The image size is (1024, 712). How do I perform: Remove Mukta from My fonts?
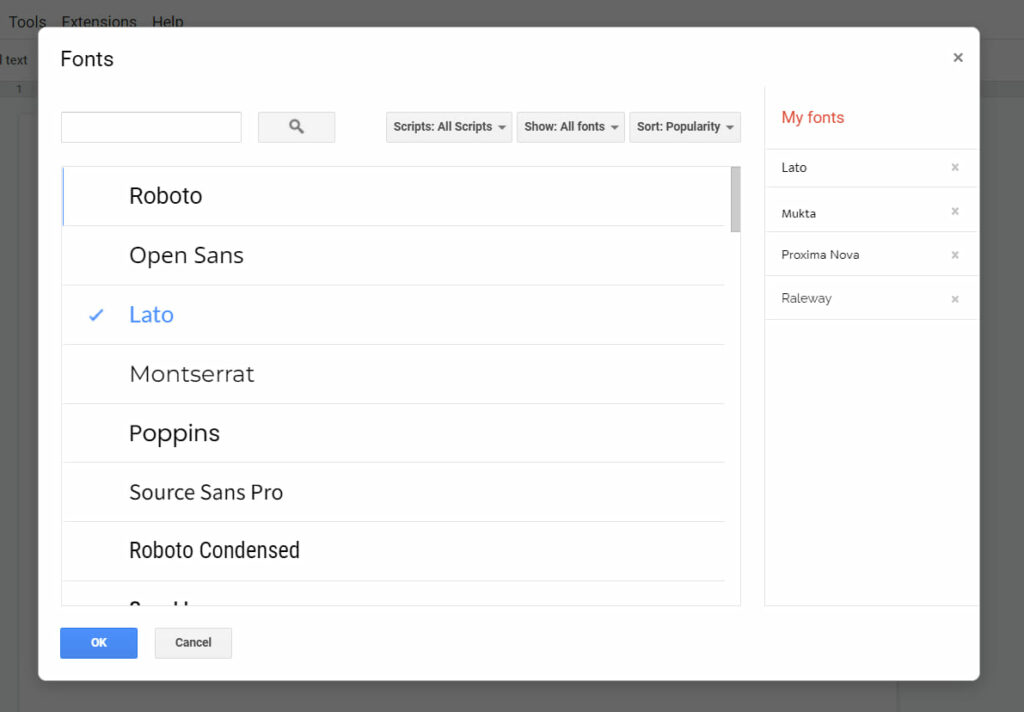pos(955,212)
